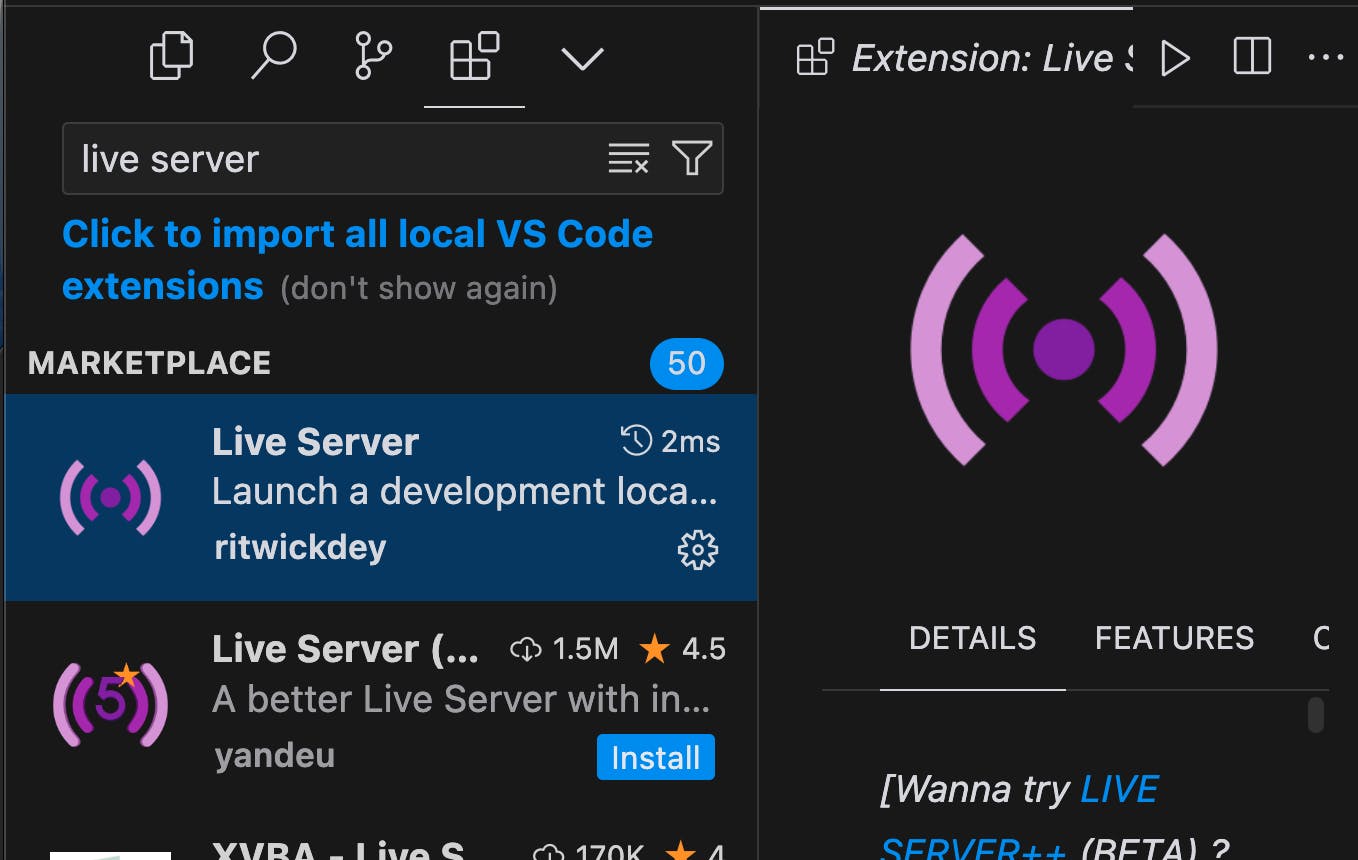
Task: Install the yandeu Live Server extension
Action: click(x=656, y=757)
